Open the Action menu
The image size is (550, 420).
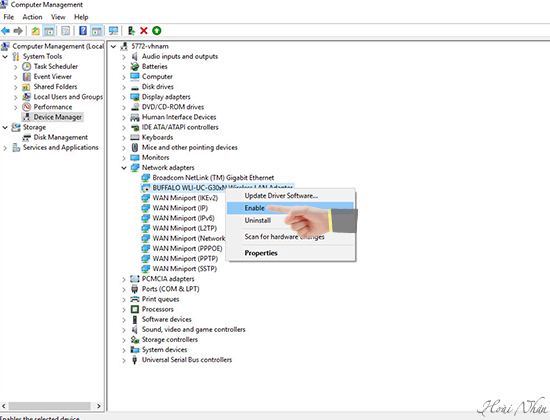[32, 17]
